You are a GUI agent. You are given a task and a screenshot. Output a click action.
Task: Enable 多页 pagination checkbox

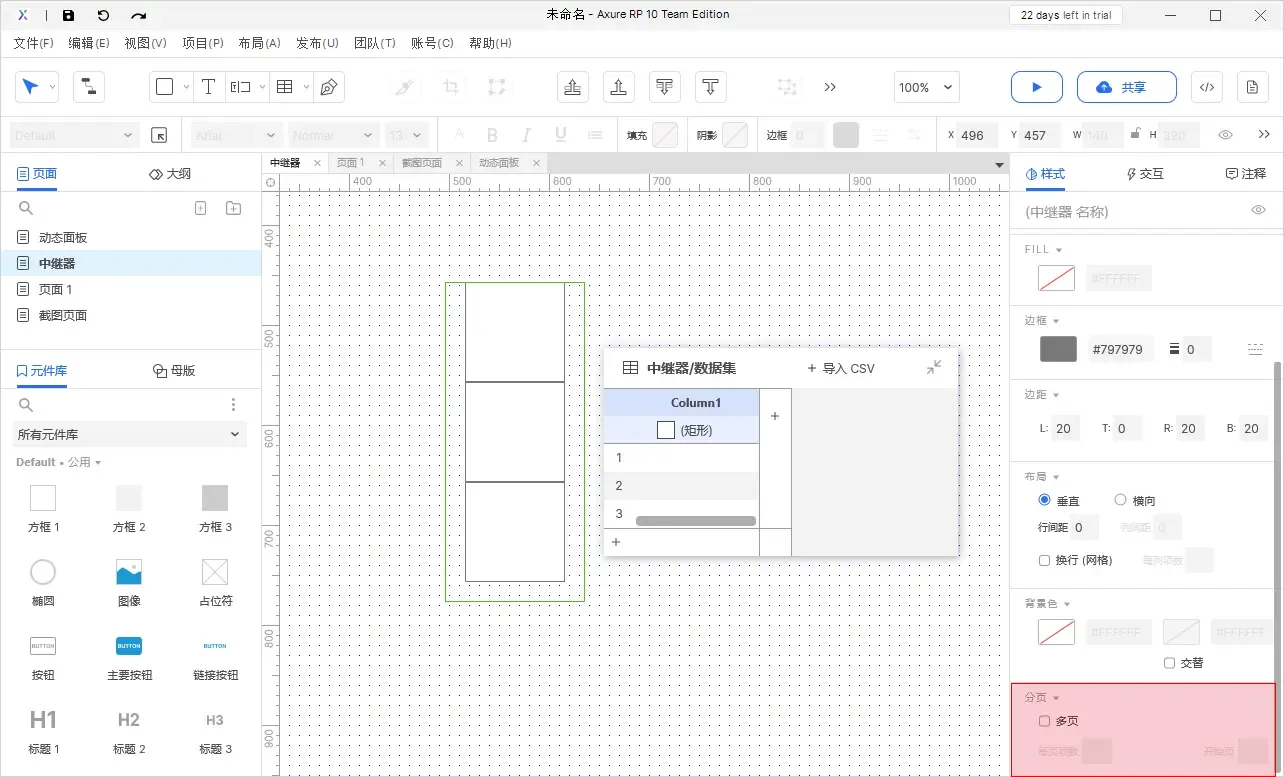(1044, 721)
